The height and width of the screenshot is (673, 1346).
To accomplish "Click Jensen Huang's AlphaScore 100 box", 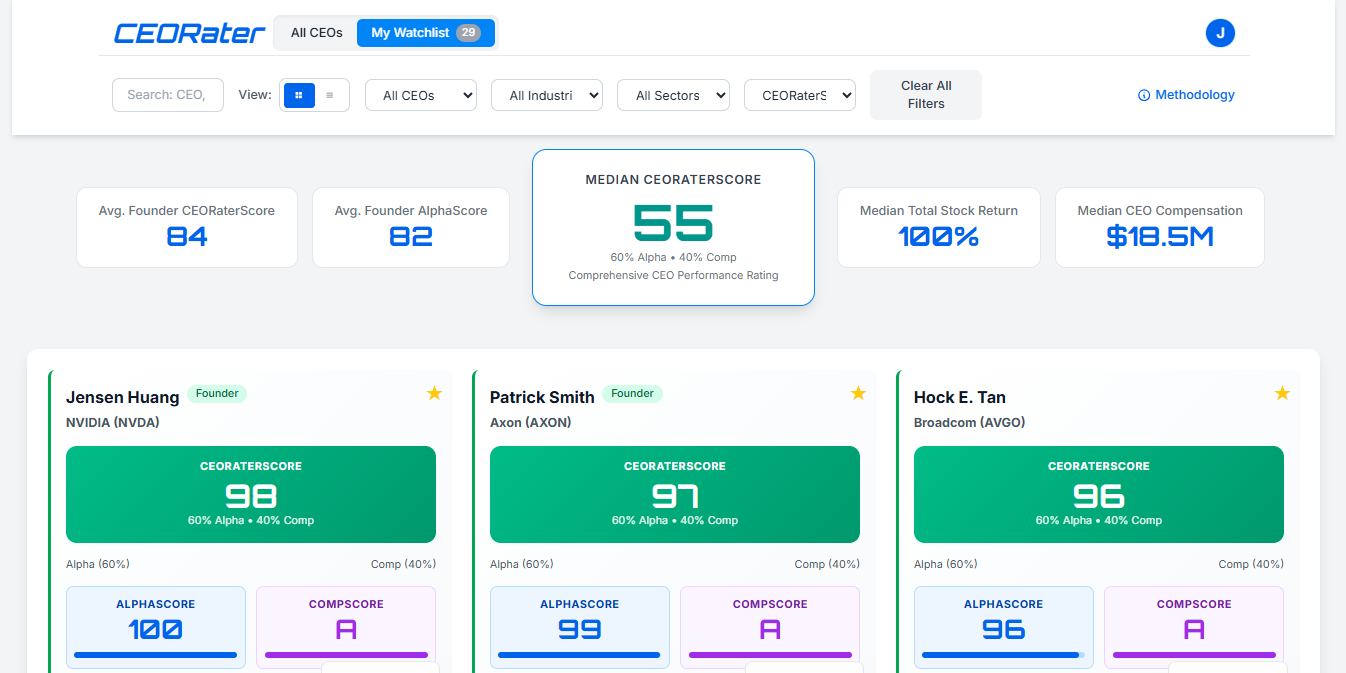I will [156, 627].
